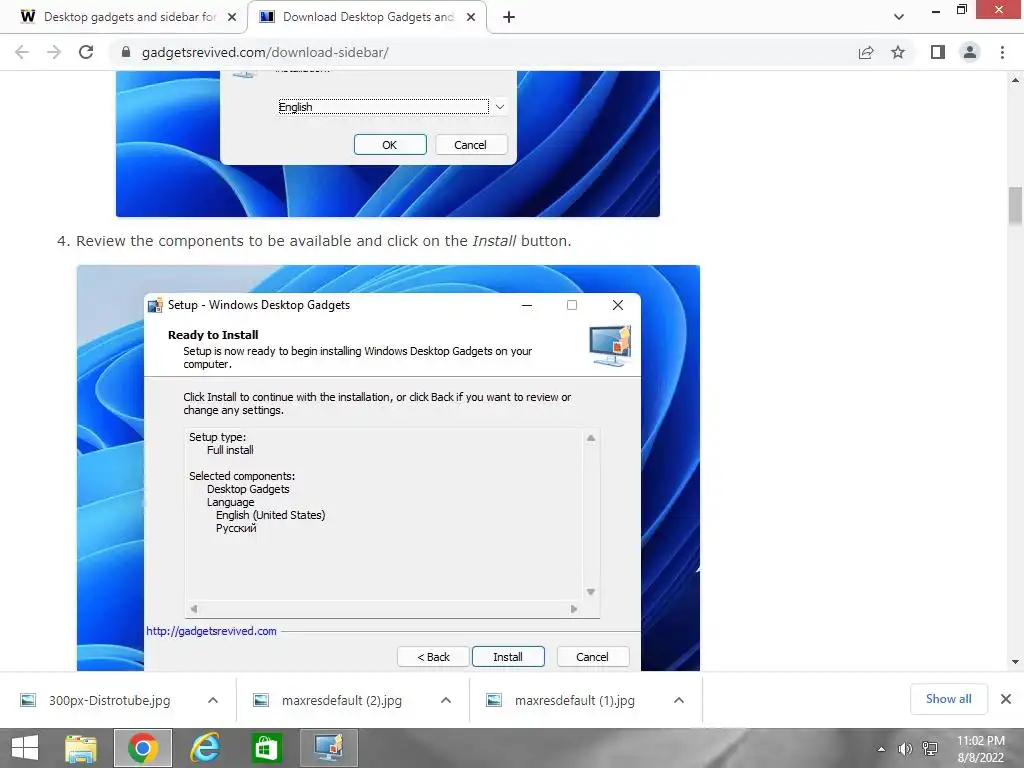1024x768 pixels.
Task: Click the < Back button
Action: coord(434,657)
